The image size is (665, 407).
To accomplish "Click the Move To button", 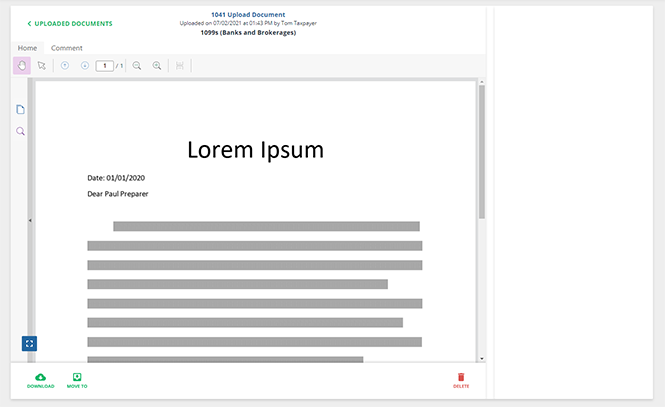I will tap(77, 379).
